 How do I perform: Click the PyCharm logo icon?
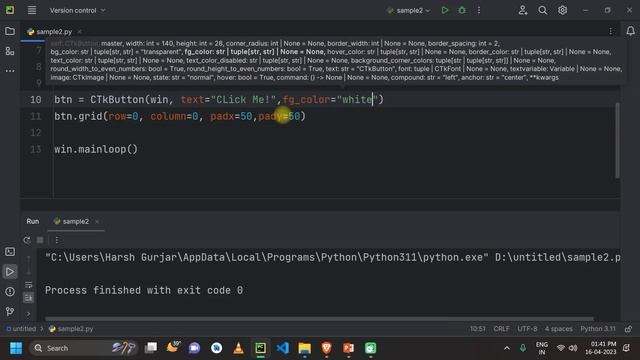click(10, 10)
